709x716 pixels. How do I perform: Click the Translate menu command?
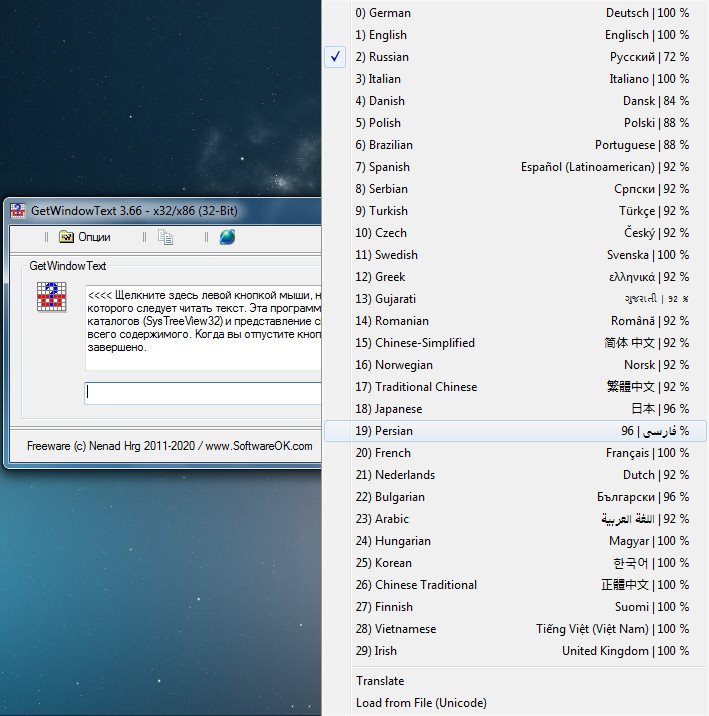pos(380,681)
